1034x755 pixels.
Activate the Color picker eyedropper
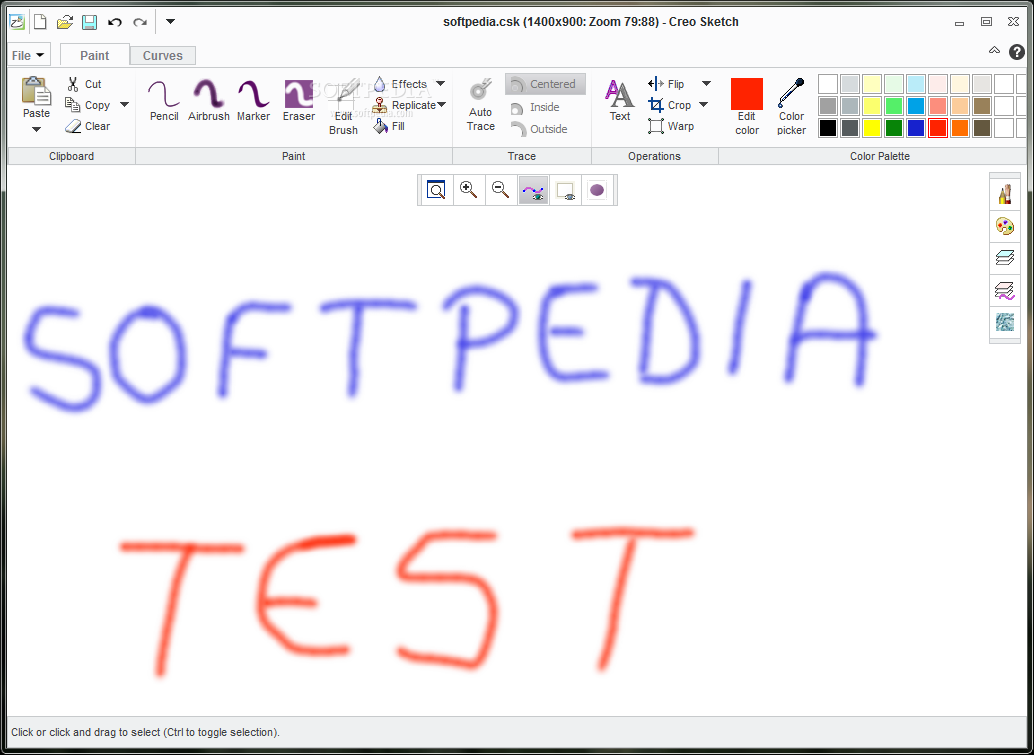791,107
